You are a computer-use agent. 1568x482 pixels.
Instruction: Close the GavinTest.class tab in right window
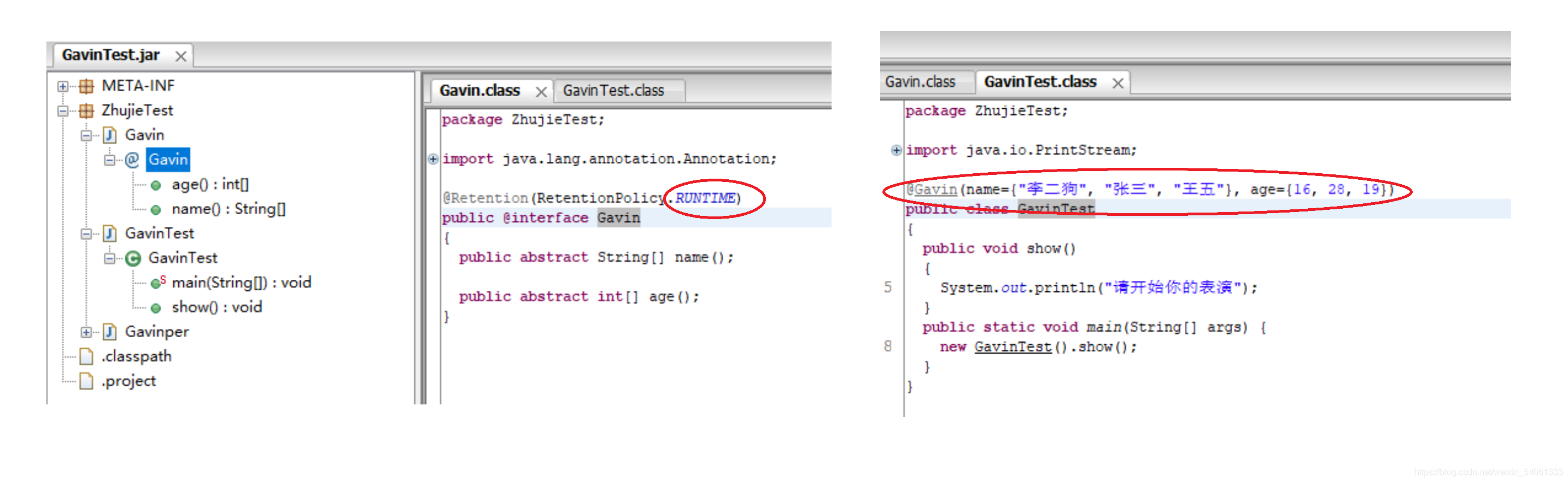[1118, 84]
